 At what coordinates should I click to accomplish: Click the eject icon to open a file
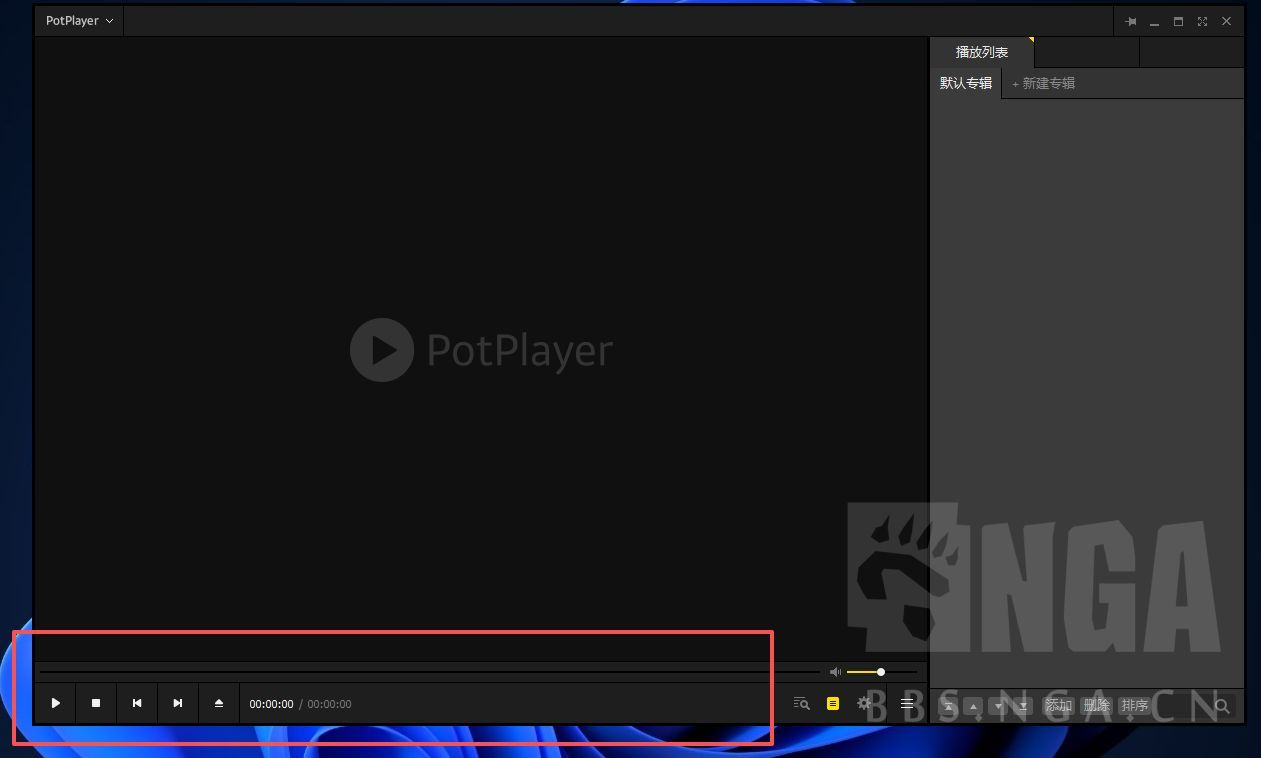tap(218, 703)
